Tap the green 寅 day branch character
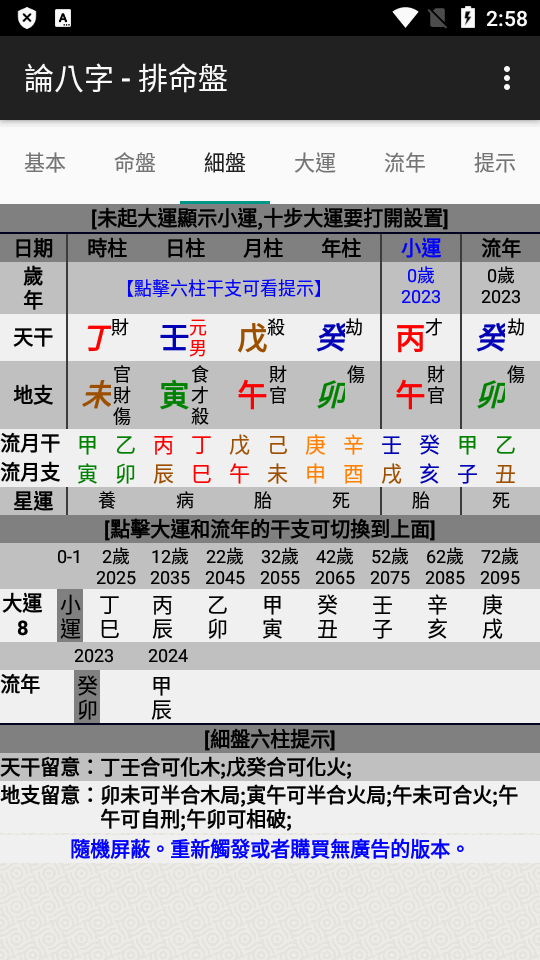 [x=174, y=396]
